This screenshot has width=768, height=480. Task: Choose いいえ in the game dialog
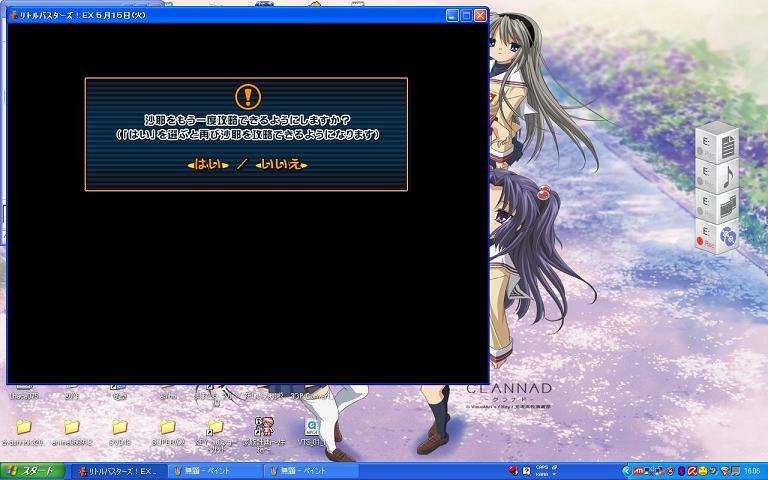tap(281, 165)
